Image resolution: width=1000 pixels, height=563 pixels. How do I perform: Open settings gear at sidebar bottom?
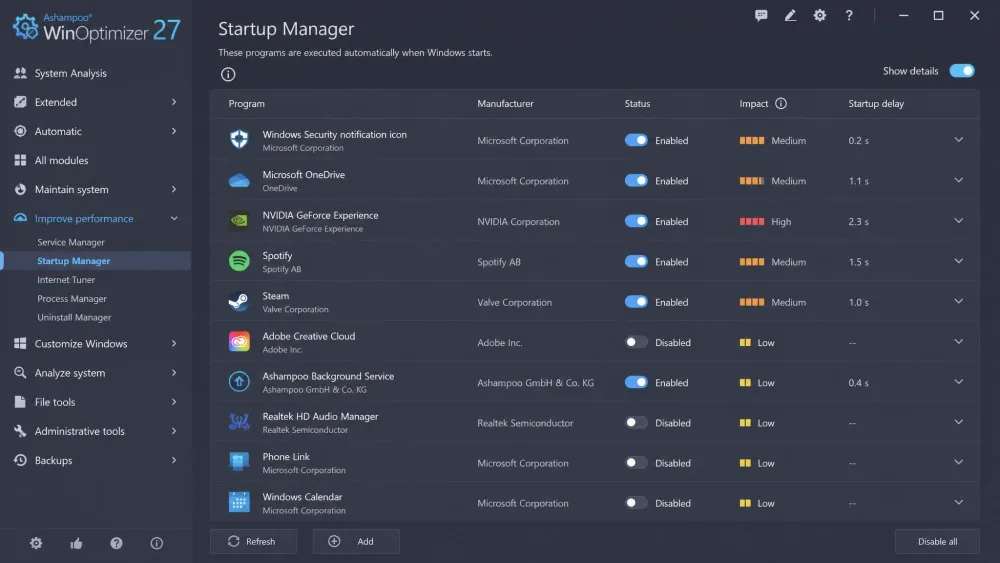(x=36, y=543)
